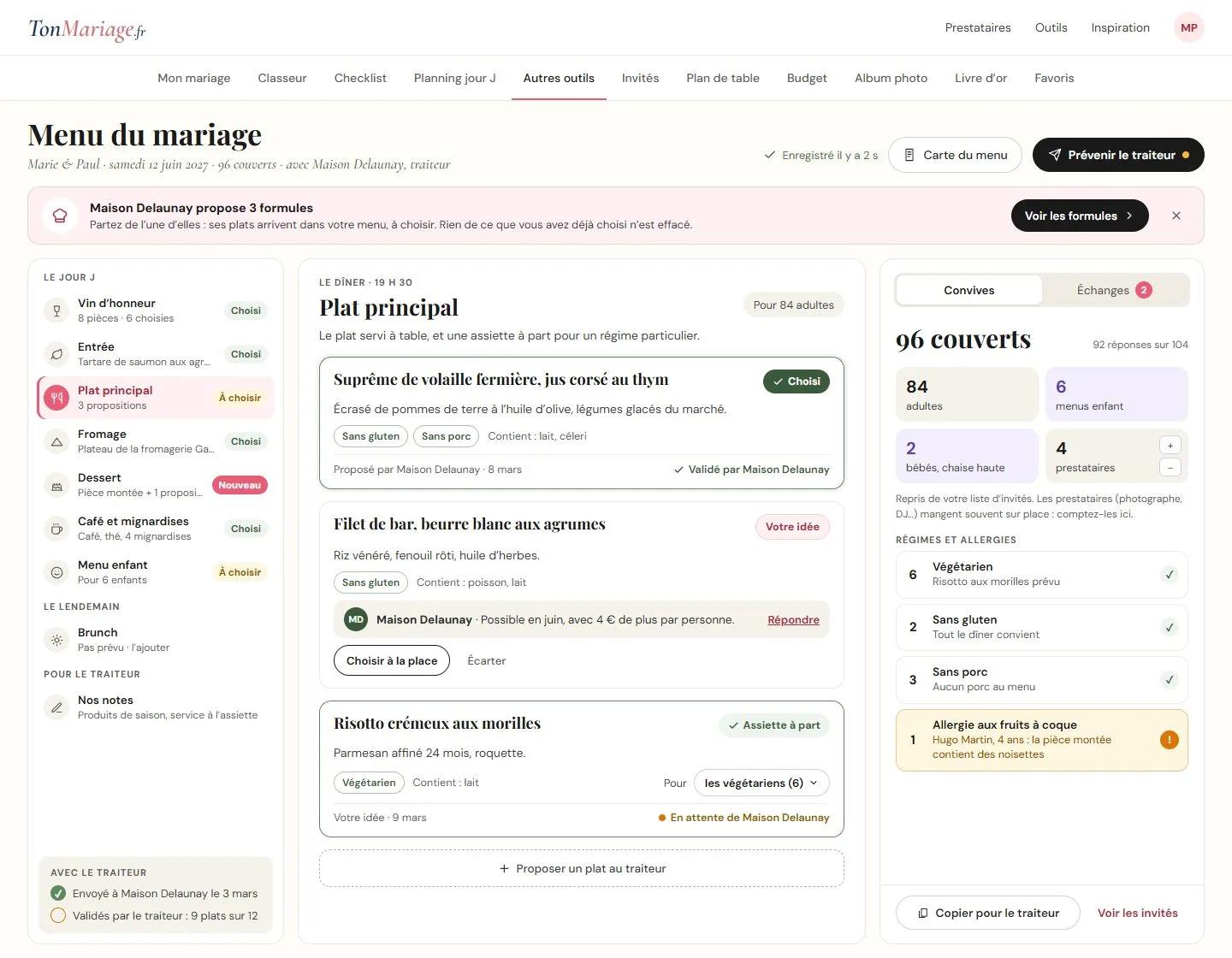Toggle the Végétarien regime checkmark
Image resolution: width=1232 pixels, height=958 pixels.
click(x=1170, y=575)
